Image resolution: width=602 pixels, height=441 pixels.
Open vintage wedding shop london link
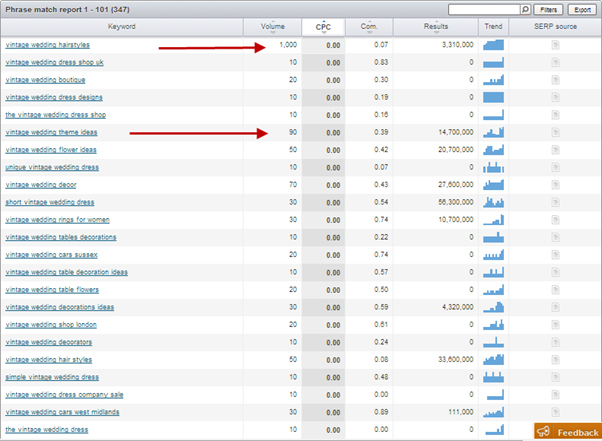[x=51, y=325]
